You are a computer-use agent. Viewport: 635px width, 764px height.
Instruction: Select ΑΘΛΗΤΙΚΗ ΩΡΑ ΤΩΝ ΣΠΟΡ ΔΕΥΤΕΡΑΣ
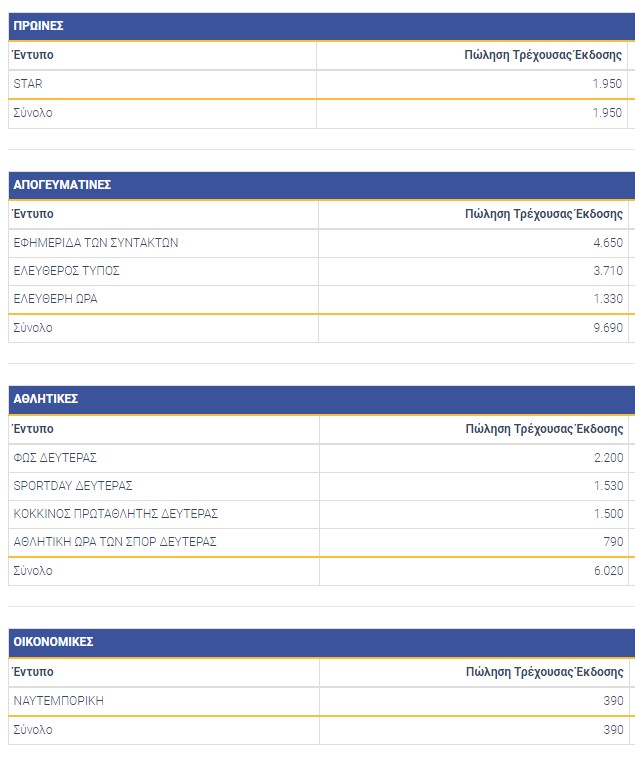coord(115,542)
